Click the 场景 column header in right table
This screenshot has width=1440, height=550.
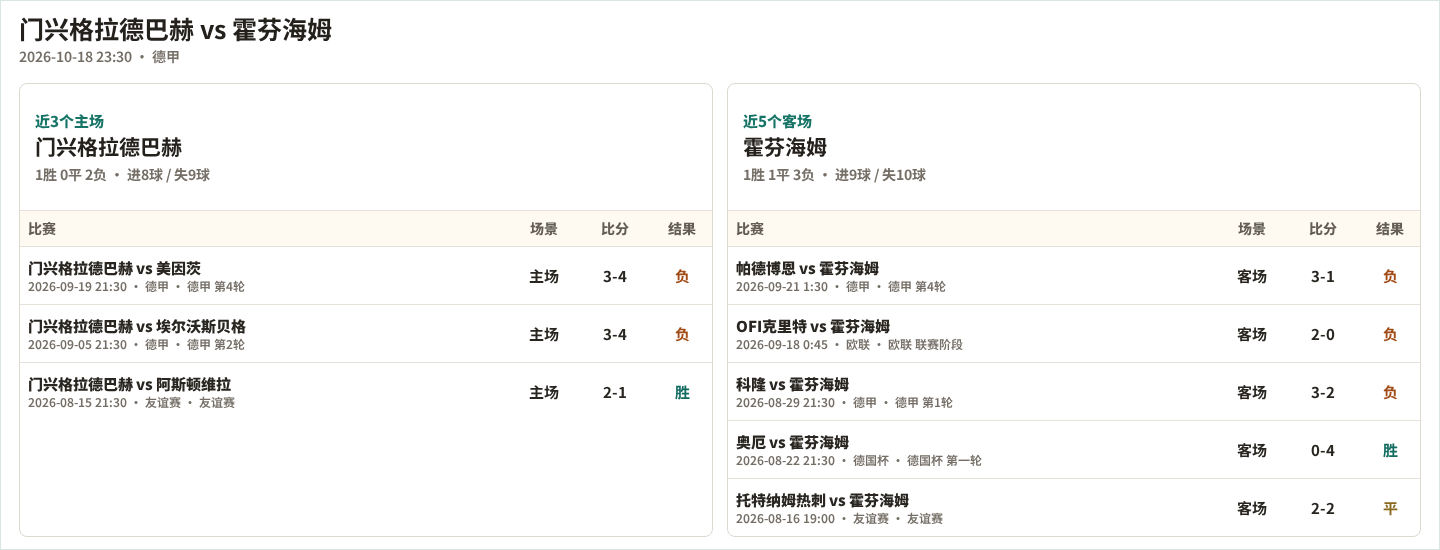point(1252,229)
